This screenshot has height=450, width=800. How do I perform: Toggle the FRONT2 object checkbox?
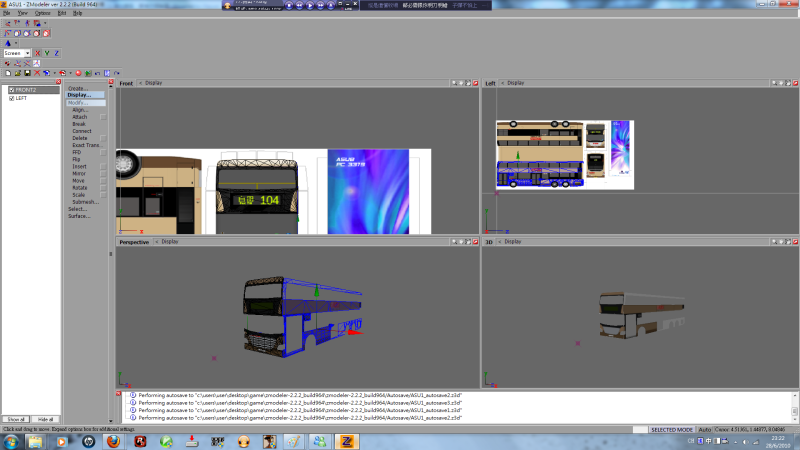tap(12, 90)
